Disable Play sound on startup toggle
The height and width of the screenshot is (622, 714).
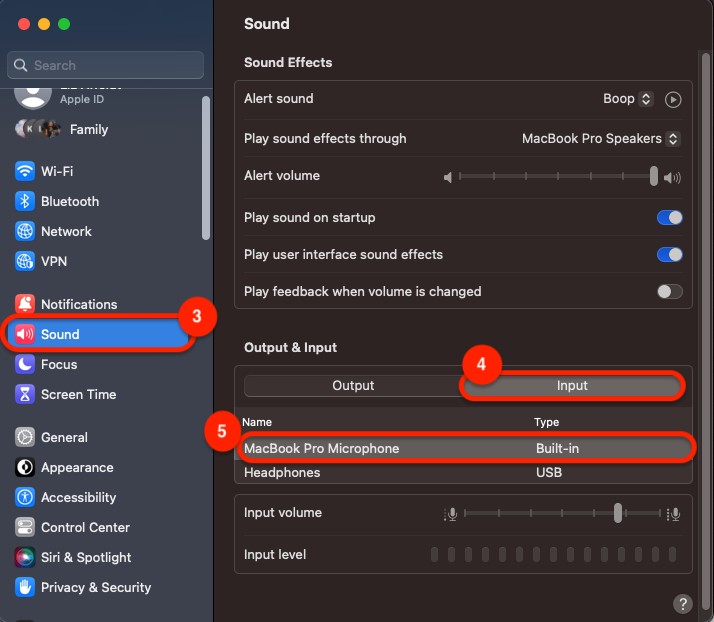click(x=669, y=217)
